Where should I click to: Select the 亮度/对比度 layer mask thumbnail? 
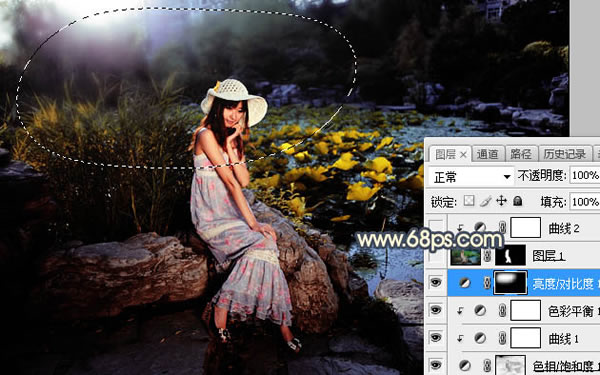pos(510,283)
